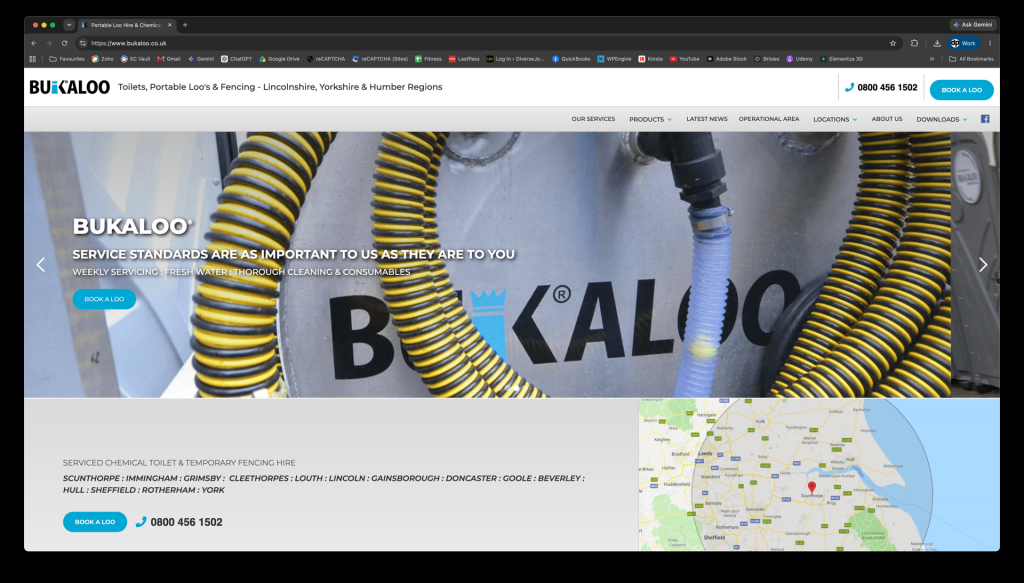1024x583 pixels.
Task: Open the reCAPTCHA (Sites) bookmark
Action: [x=379, y=59]
